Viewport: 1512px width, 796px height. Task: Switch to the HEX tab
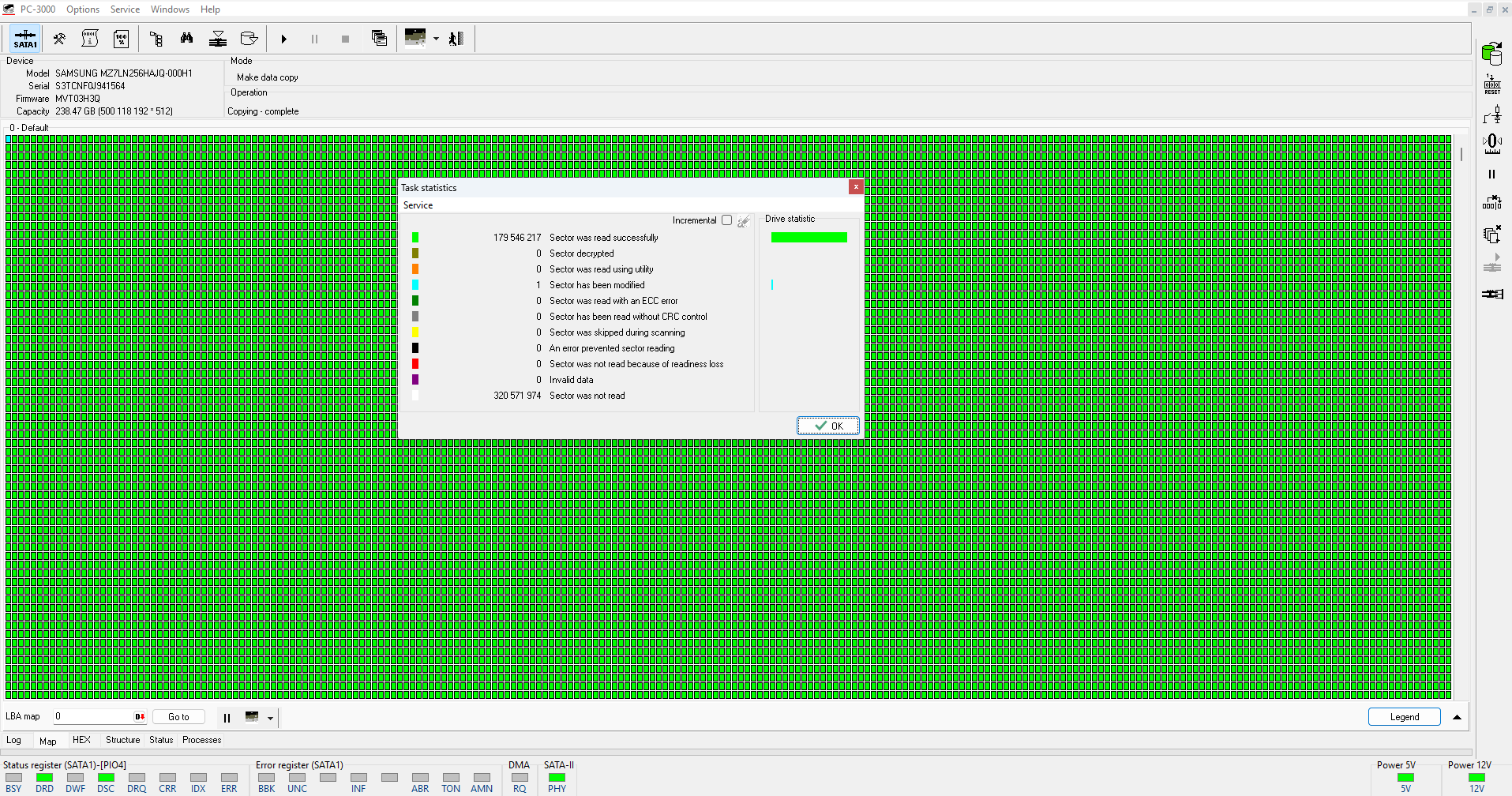coord(81,740)
